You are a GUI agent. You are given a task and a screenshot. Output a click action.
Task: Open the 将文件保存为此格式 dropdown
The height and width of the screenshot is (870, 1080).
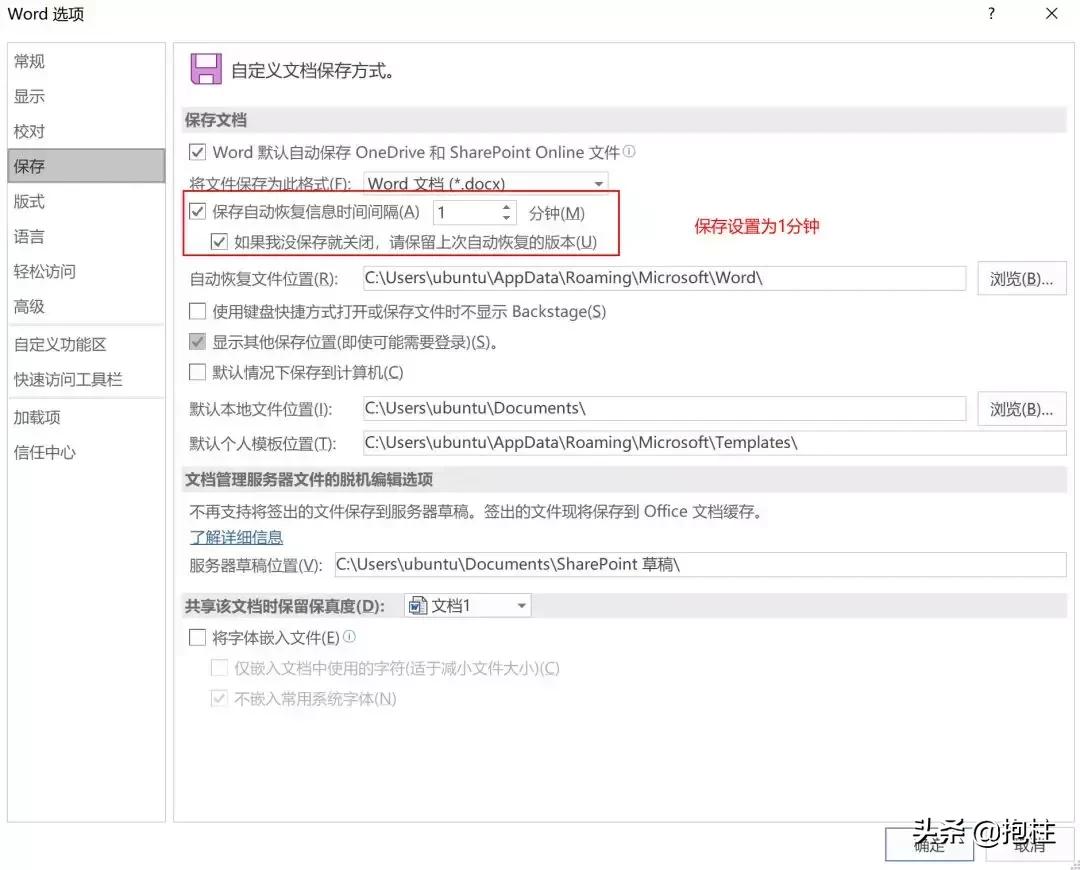tap(598, 183)
